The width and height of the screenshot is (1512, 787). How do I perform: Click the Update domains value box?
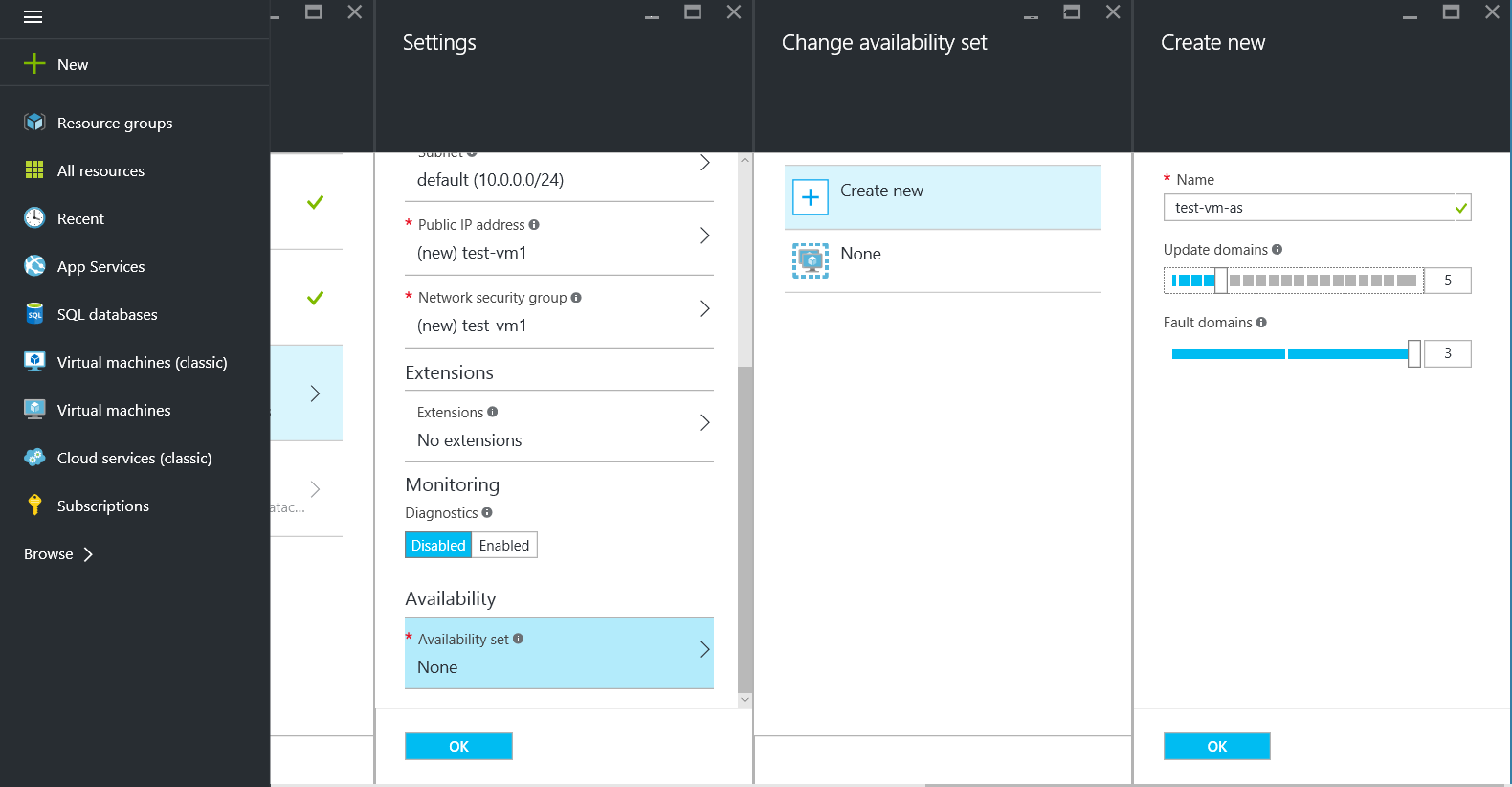click(1447, 281)
